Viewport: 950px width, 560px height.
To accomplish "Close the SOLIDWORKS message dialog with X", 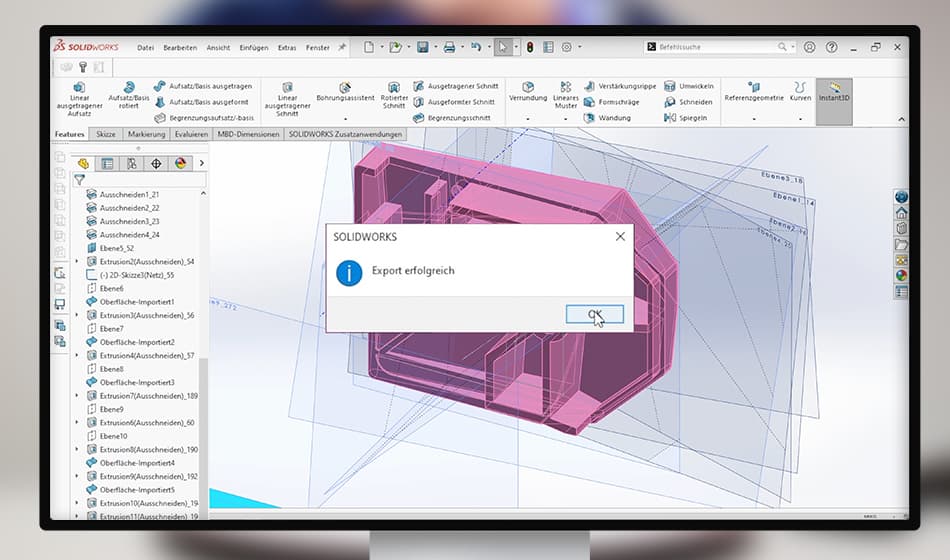I will click(620, 236).
